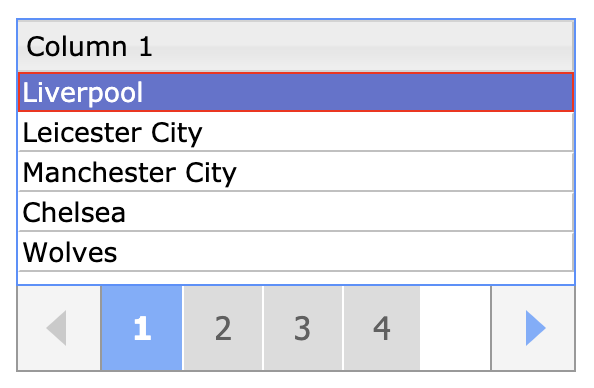Click the Column 1 heading text
The width and height of the screenshot is (594, 388).
coord(89,47)
